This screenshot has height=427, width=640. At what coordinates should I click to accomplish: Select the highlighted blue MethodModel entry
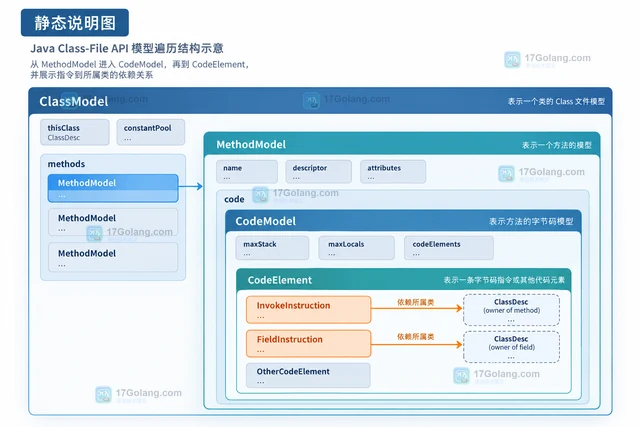(x=113, y=188)
